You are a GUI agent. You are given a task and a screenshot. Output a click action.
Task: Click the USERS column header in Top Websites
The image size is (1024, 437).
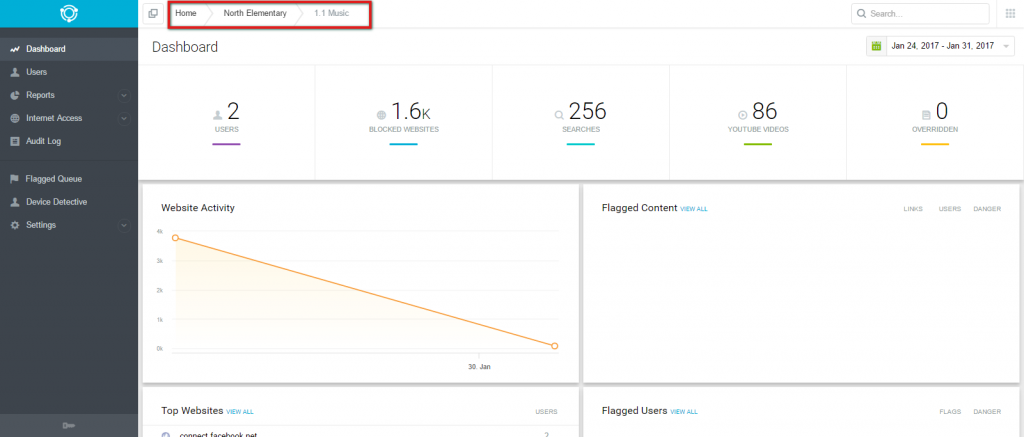[547, 412]
